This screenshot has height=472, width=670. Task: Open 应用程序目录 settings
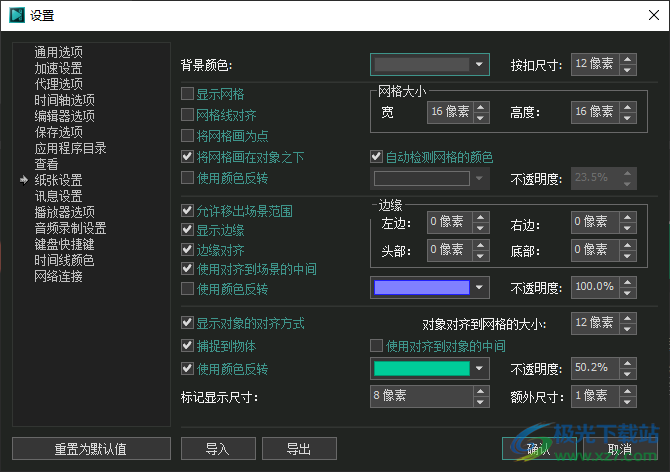71,148
